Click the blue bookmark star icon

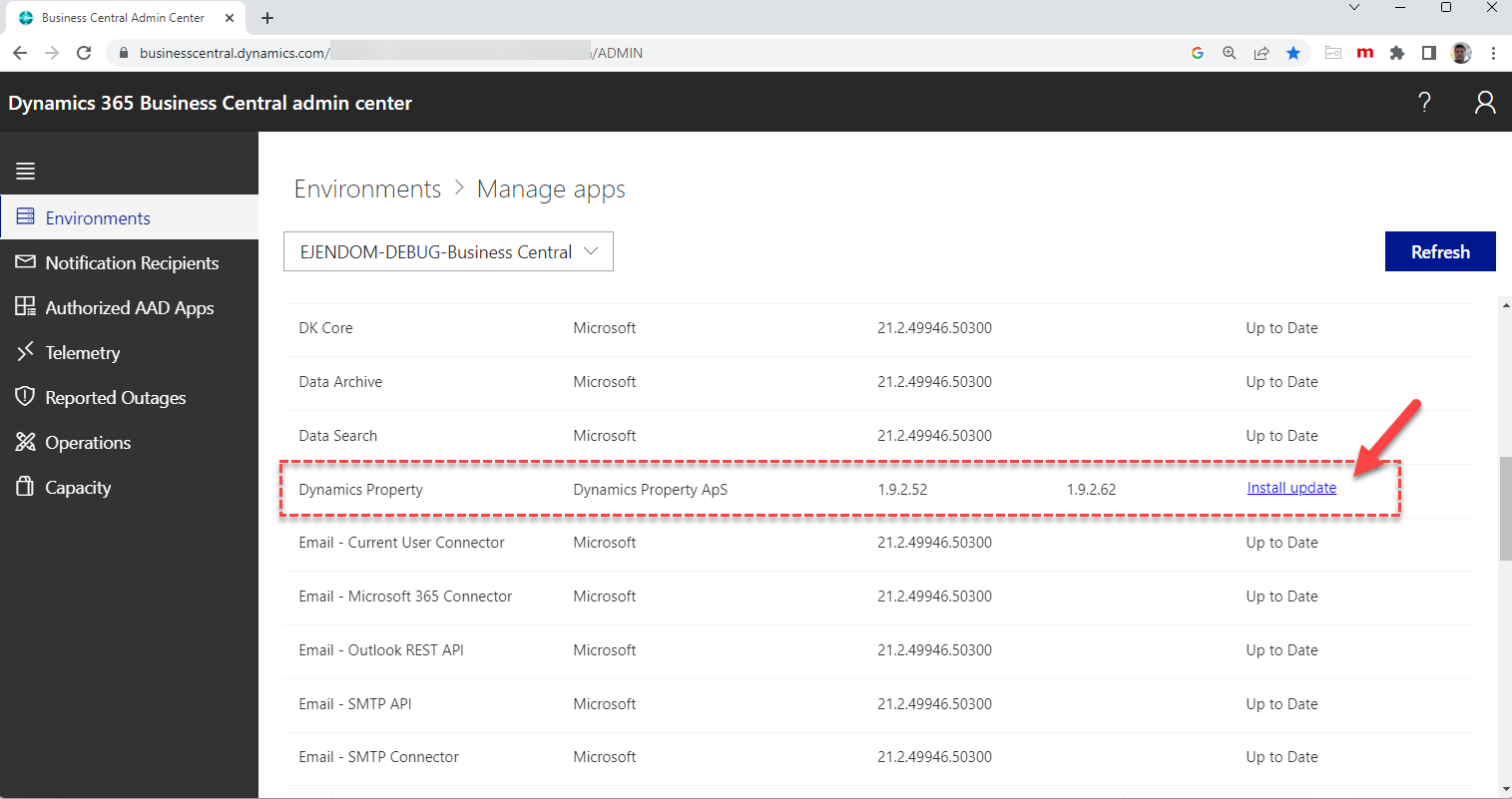tap(1293, 53)
